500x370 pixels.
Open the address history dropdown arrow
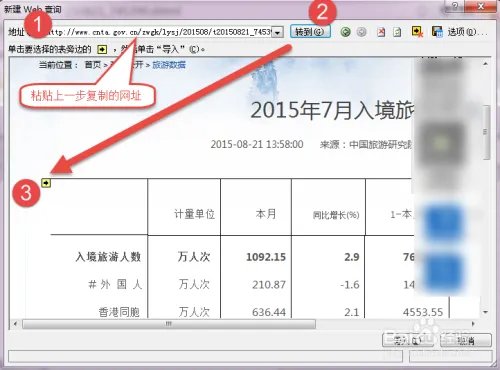[277, 32]
